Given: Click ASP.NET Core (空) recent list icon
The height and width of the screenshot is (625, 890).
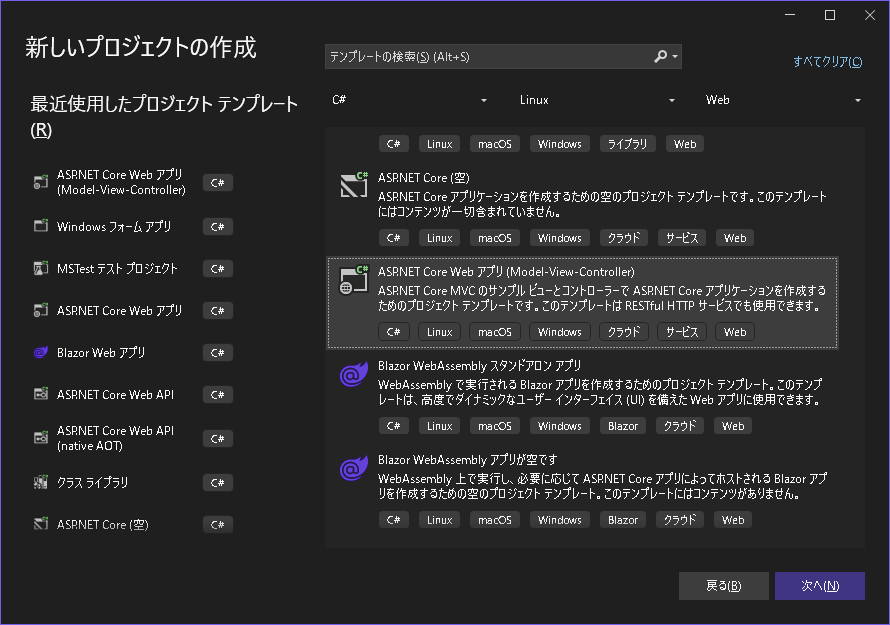Looking at the screenshot, I should click(x=41, y=524).
